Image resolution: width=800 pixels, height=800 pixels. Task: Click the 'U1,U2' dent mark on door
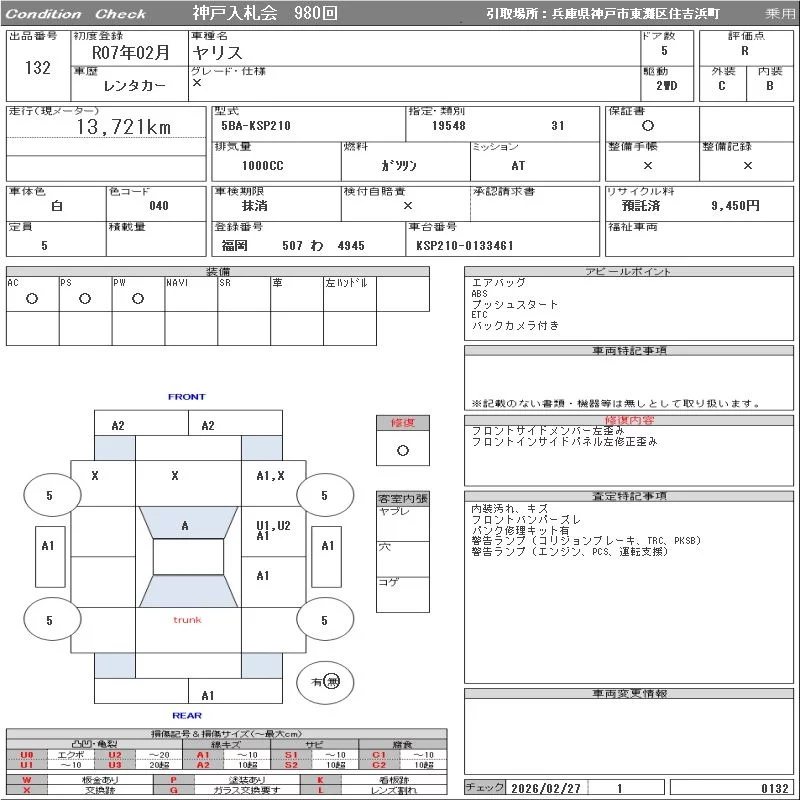pos(273,525)
